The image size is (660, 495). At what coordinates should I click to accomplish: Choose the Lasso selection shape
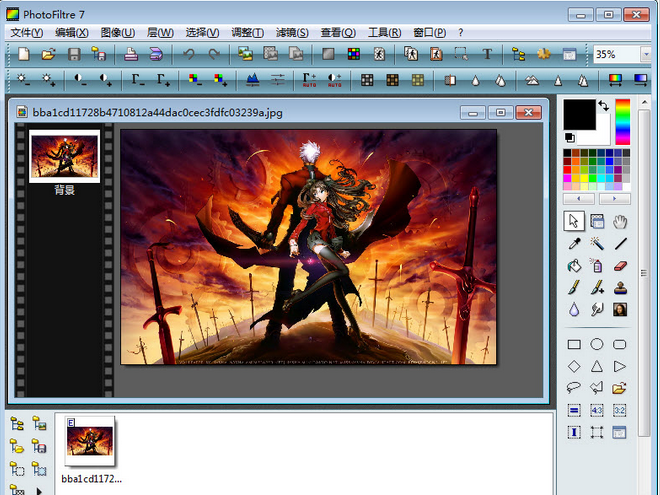(574, 388)
